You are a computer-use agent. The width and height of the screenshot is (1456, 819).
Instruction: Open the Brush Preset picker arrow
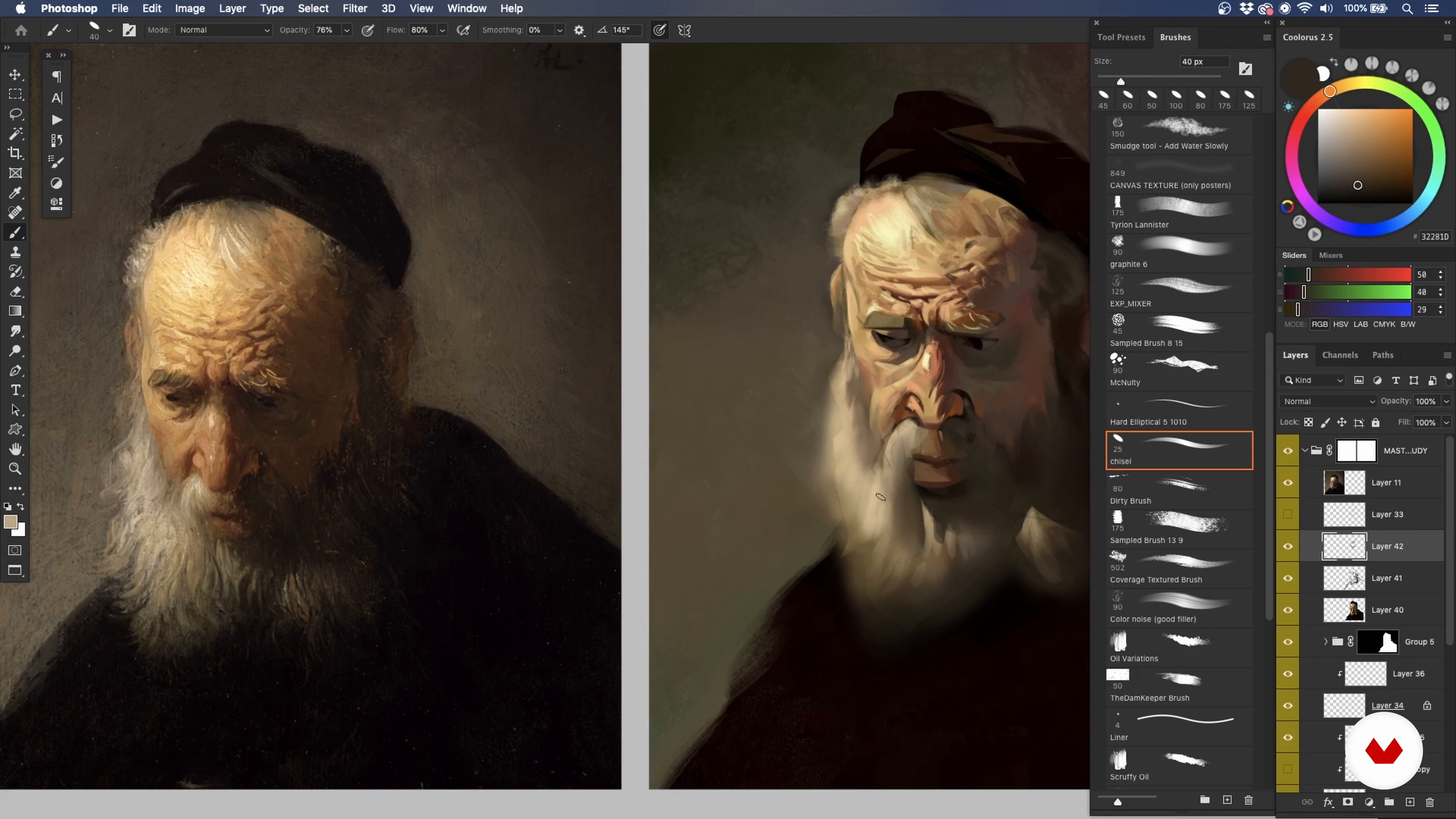pyautogui.click(x=110, y=30)
